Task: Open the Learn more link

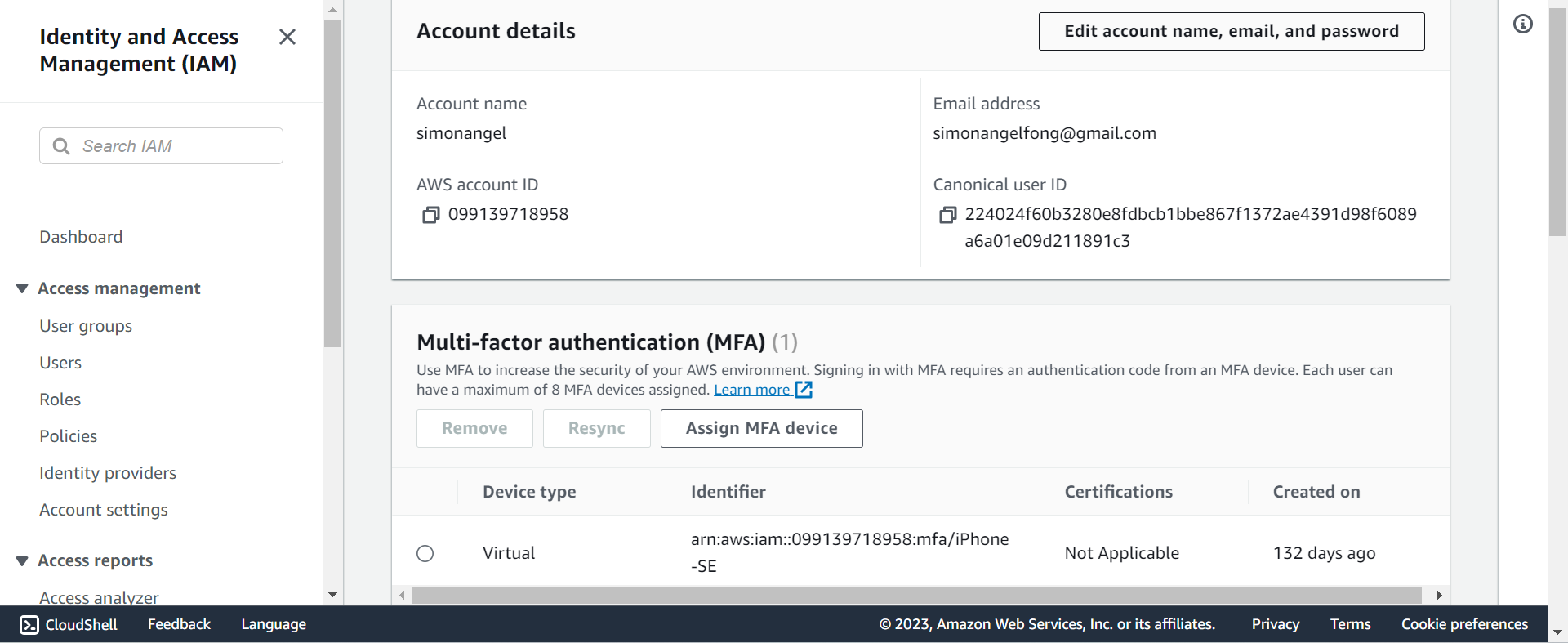Action: click(x=752, y=390)
